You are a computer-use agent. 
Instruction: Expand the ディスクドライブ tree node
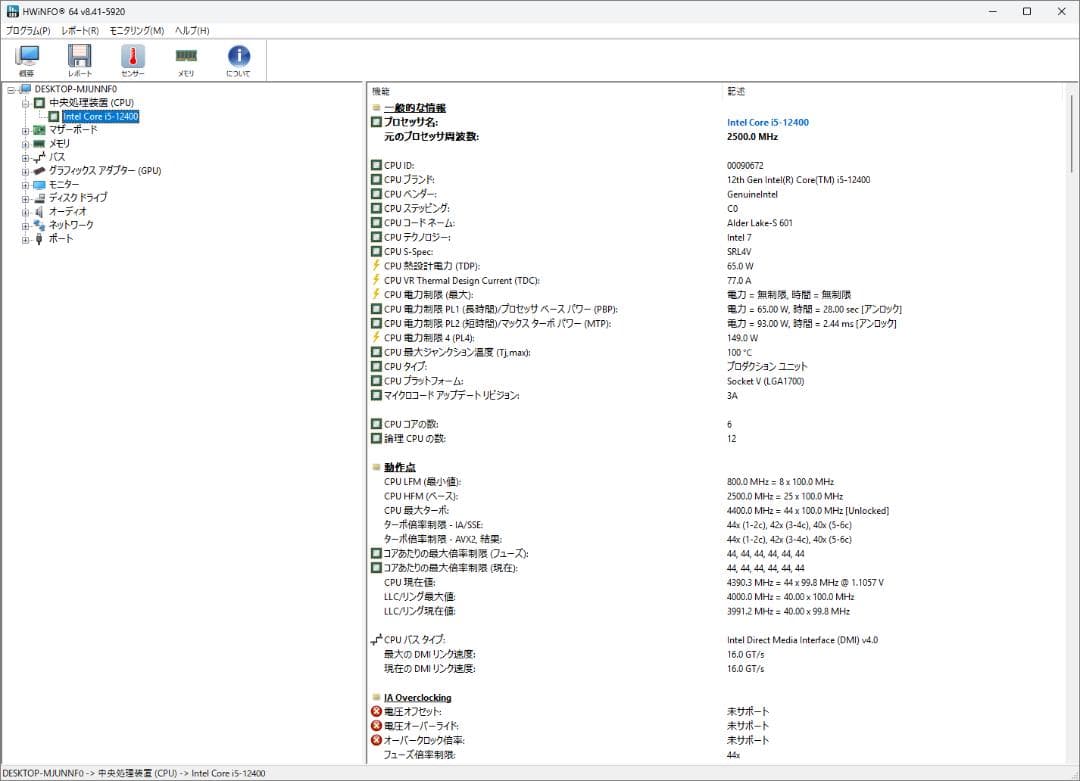(24, 197)
